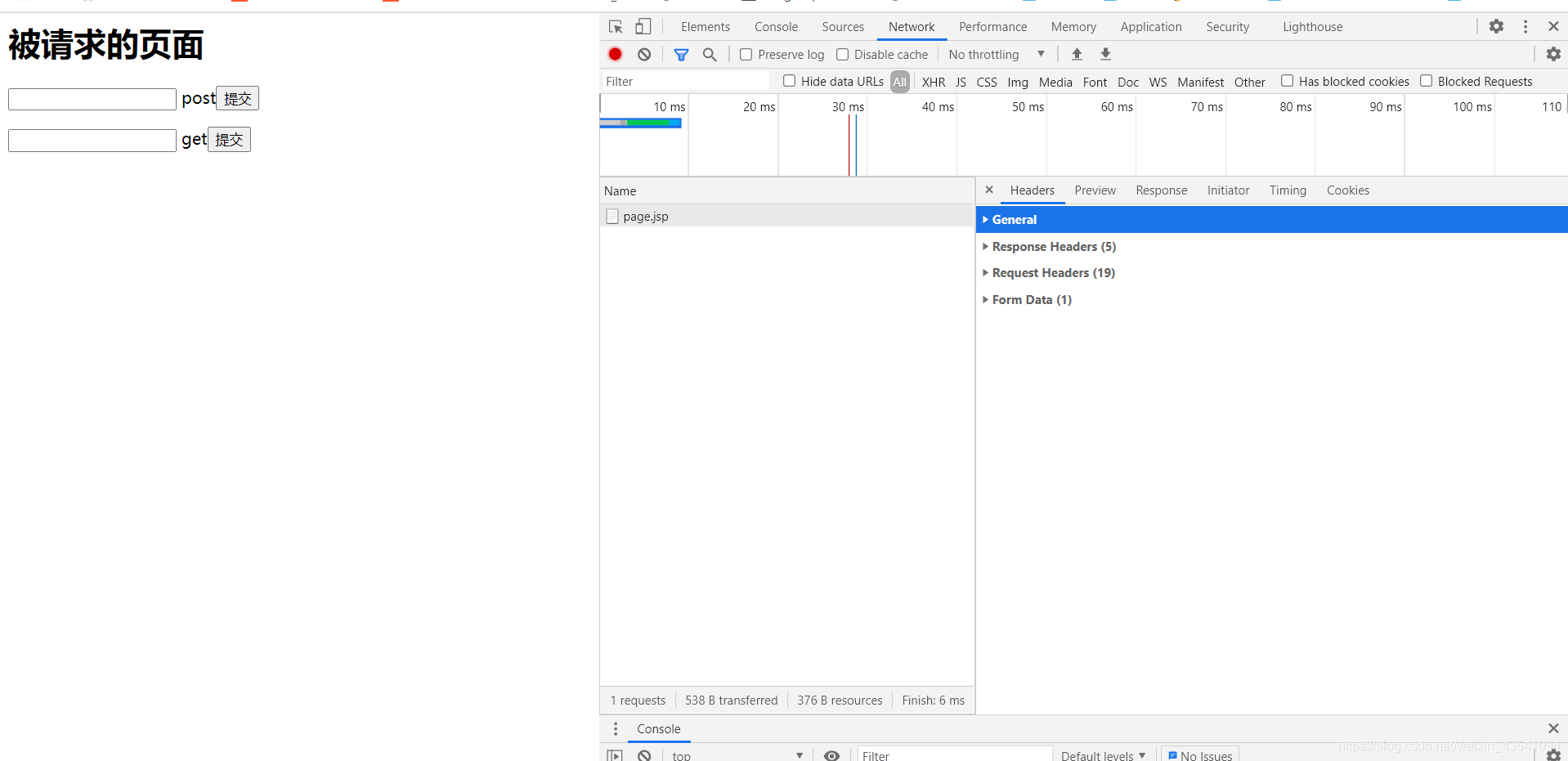
Task: Open Network panel settings gear
Action: click(1553, 54)
